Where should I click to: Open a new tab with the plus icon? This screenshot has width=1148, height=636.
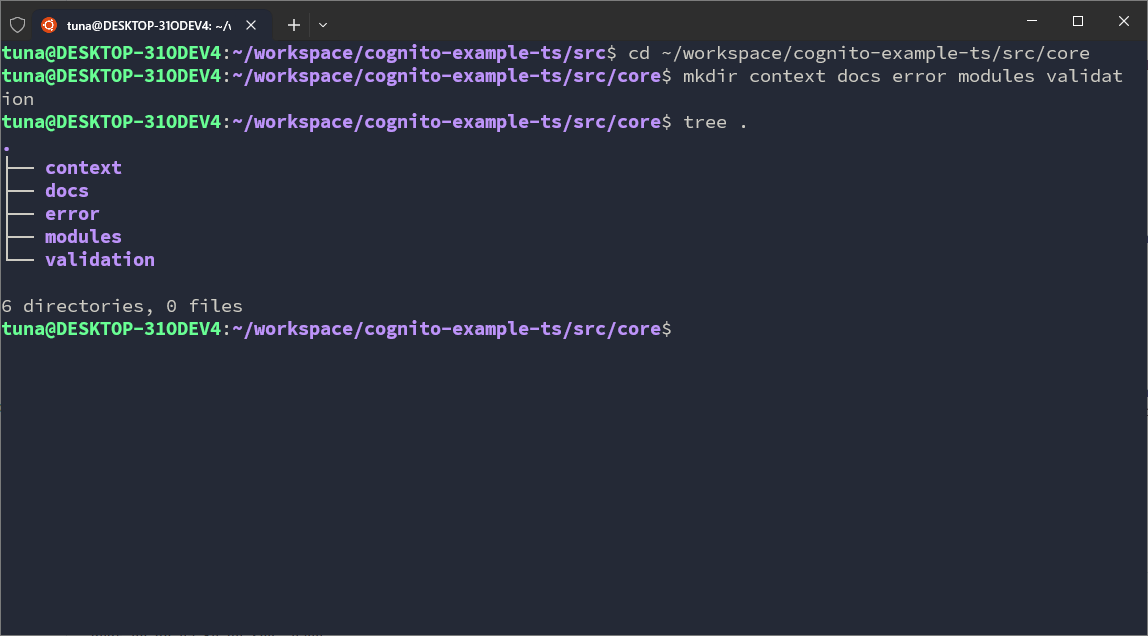(x=294, y=24)
